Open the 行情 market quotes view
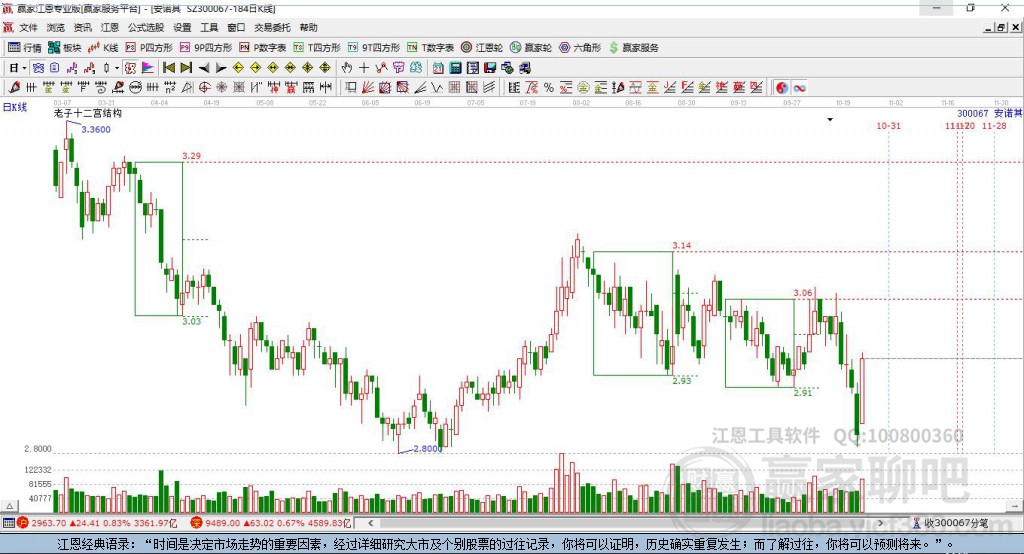This screenshot has height=554, width=1024. click(24, 48)
